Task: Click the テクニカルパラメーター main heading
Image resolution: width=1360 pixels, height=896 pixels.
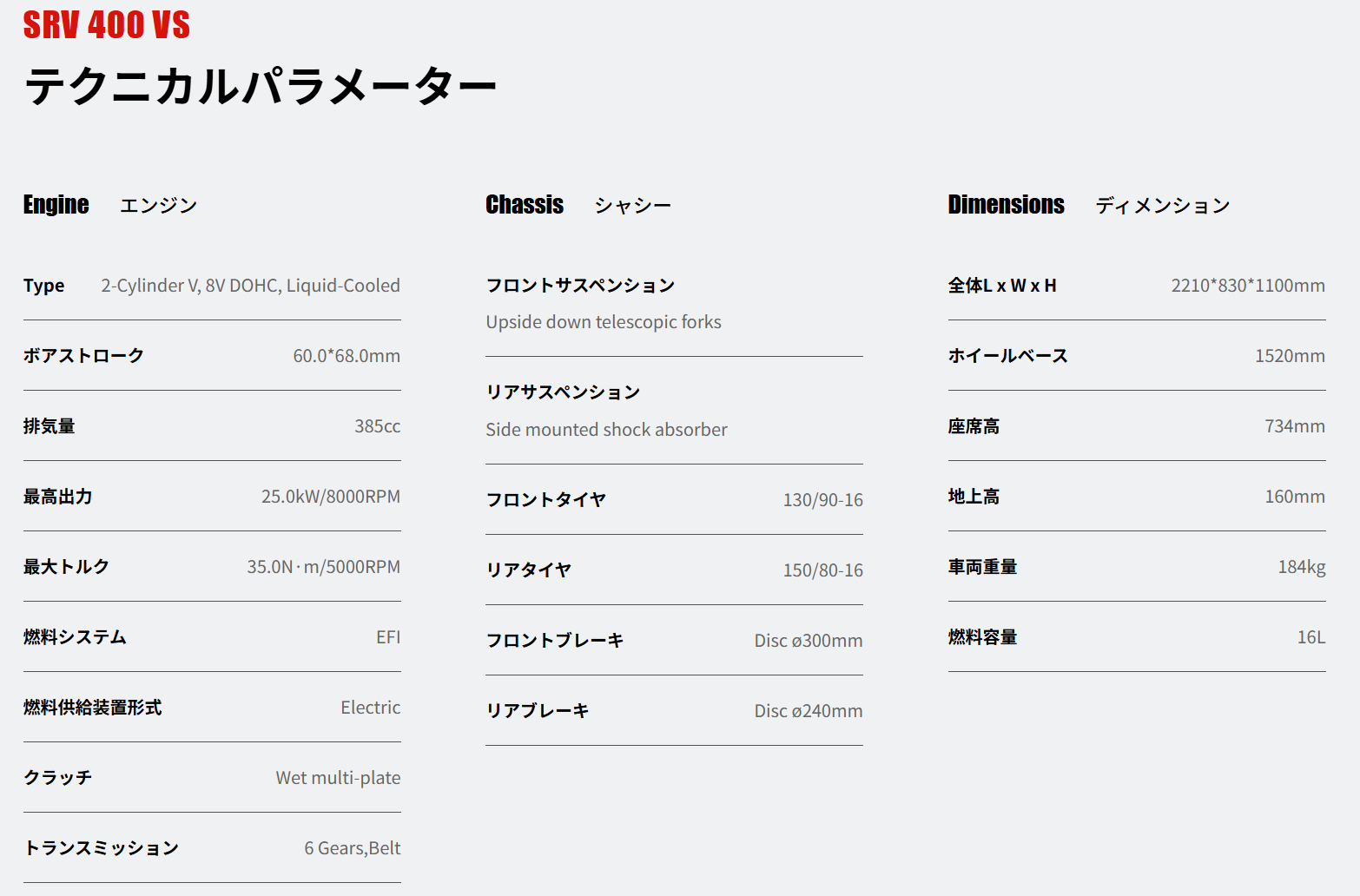Action: [x=260, y=87]
